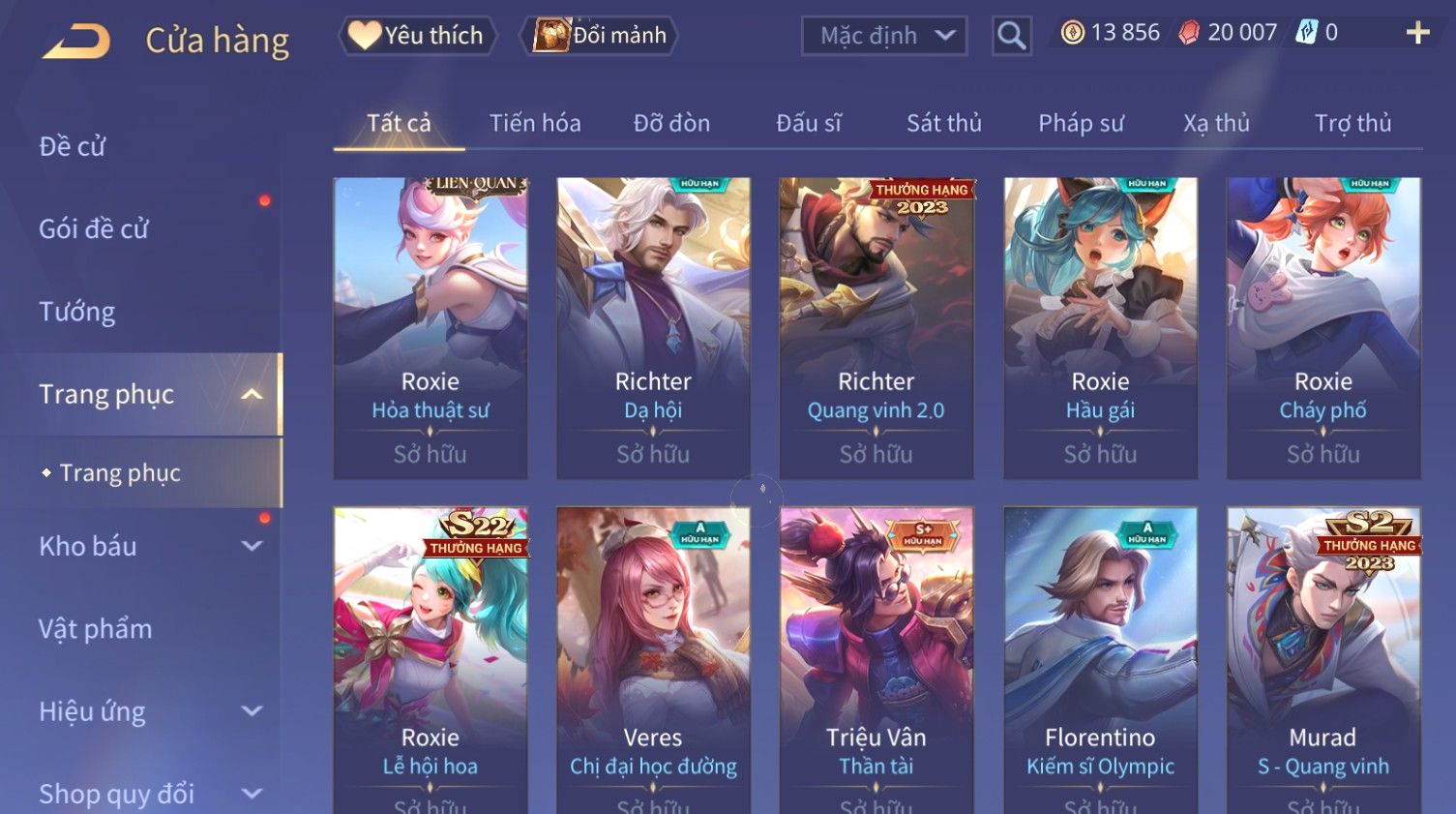Expand the Shop quy đổi section
Image resolution: width=1456 pixels, height=814 pixels.
[252, 794]
